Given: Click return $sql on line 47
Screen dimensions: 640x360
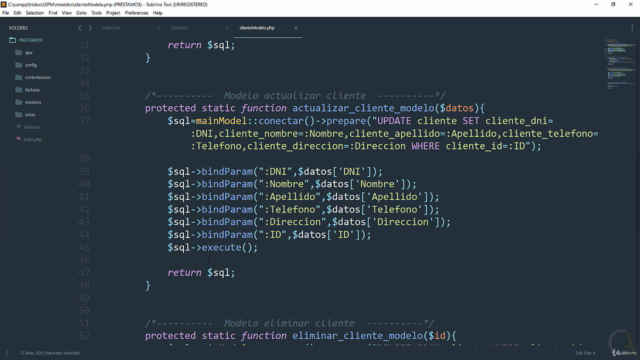Looking at the screenshot, I should [x=201, y=273].
